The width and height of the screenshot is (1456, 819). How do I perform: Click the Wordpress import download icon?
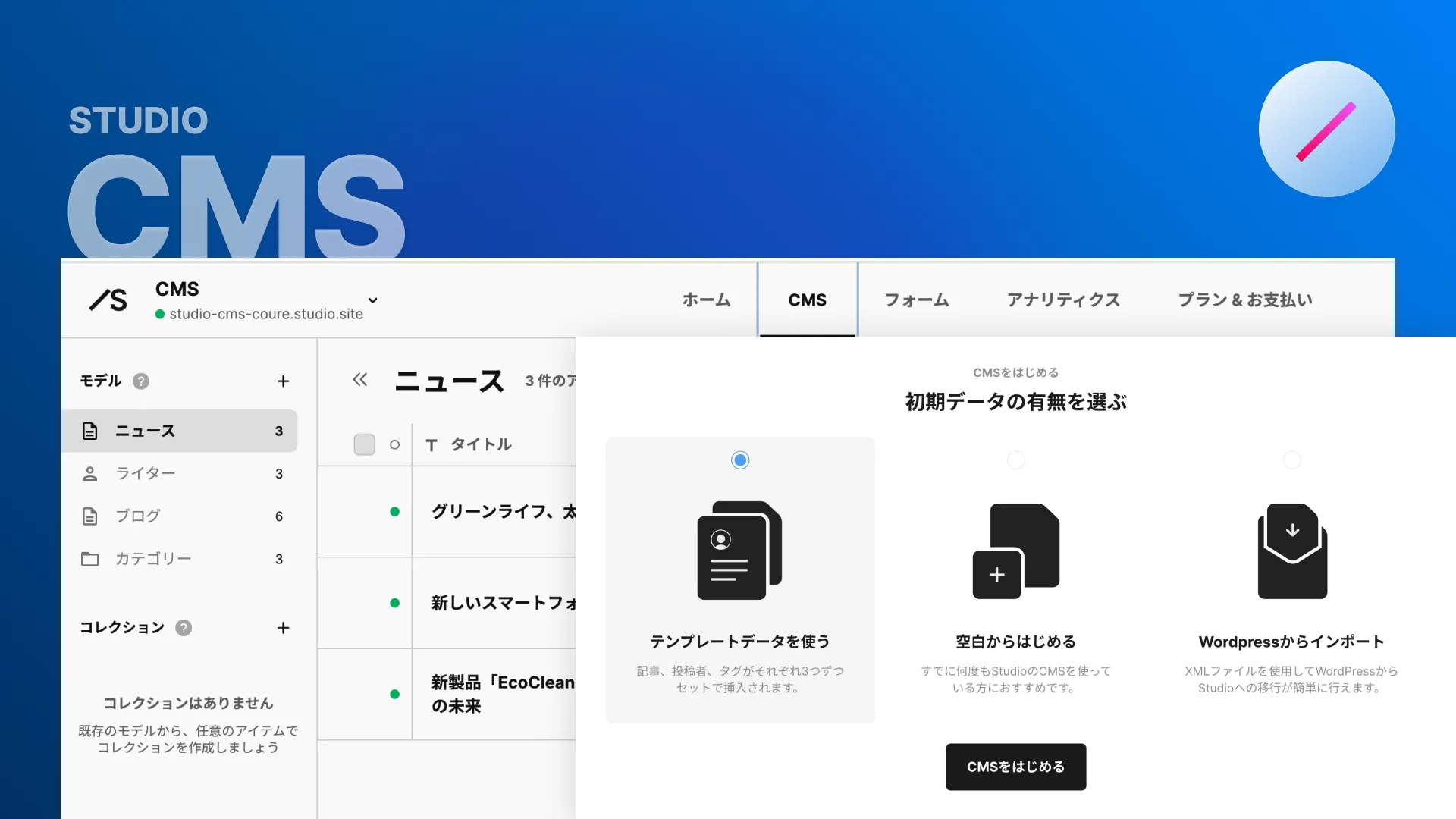[1292, 551]
